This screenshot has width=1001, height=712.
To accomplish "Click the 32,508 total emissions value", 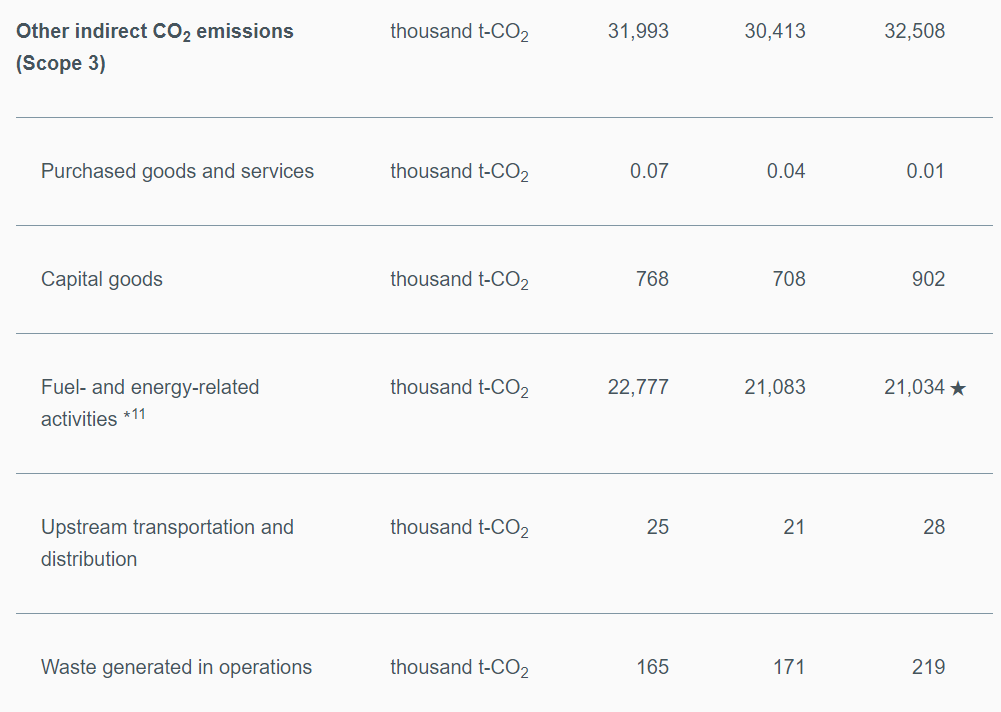I will 914,31.
